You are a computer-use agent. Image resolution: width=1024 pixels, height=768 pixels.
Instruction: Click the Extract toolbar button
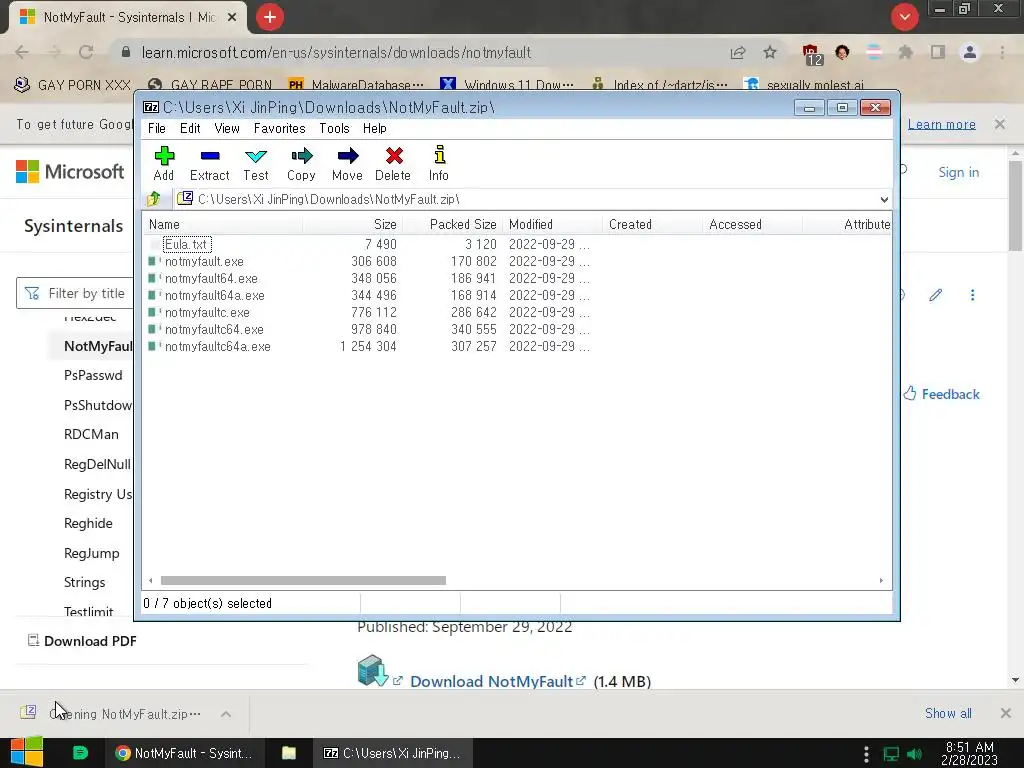click(210, 163)
